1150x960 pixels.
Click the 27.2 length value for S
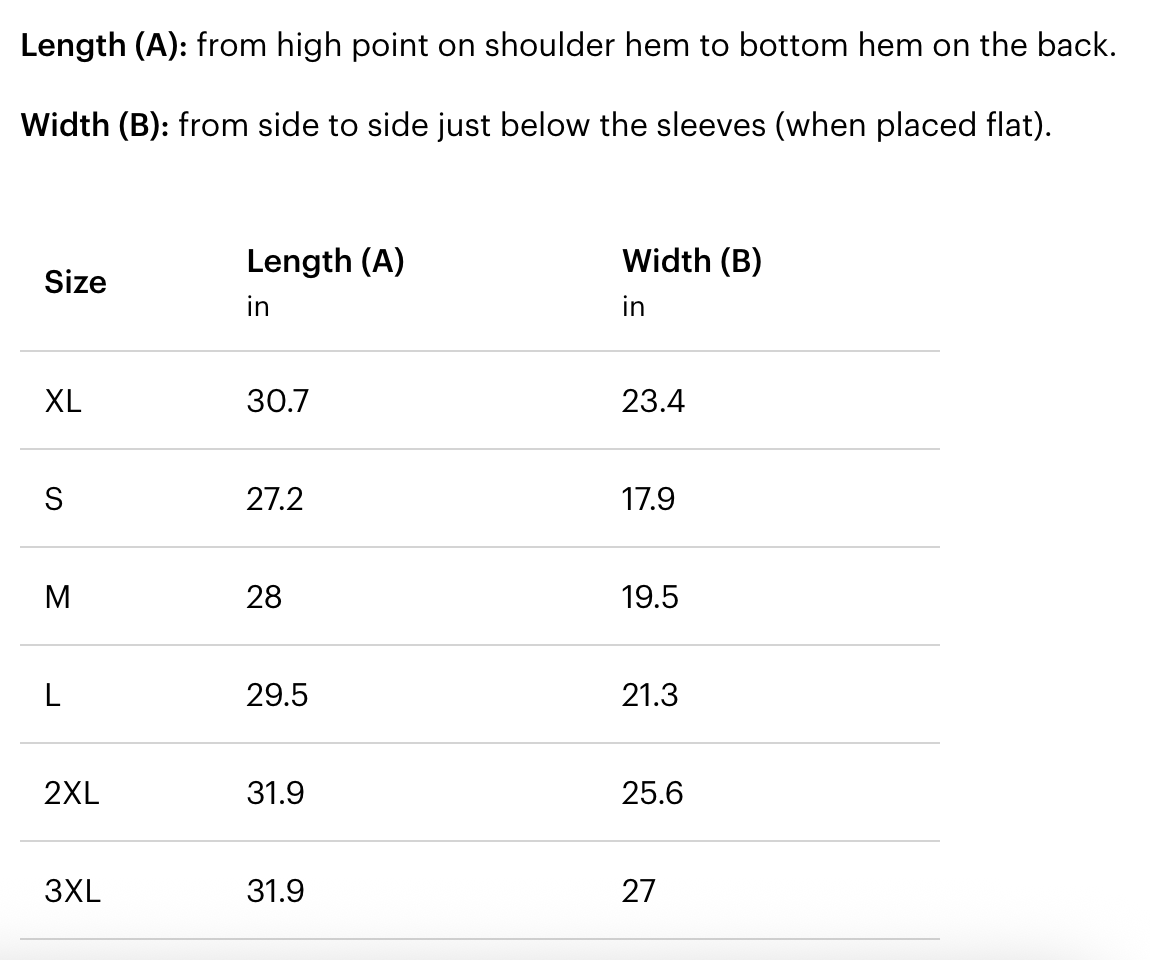[x=274, y=500]
